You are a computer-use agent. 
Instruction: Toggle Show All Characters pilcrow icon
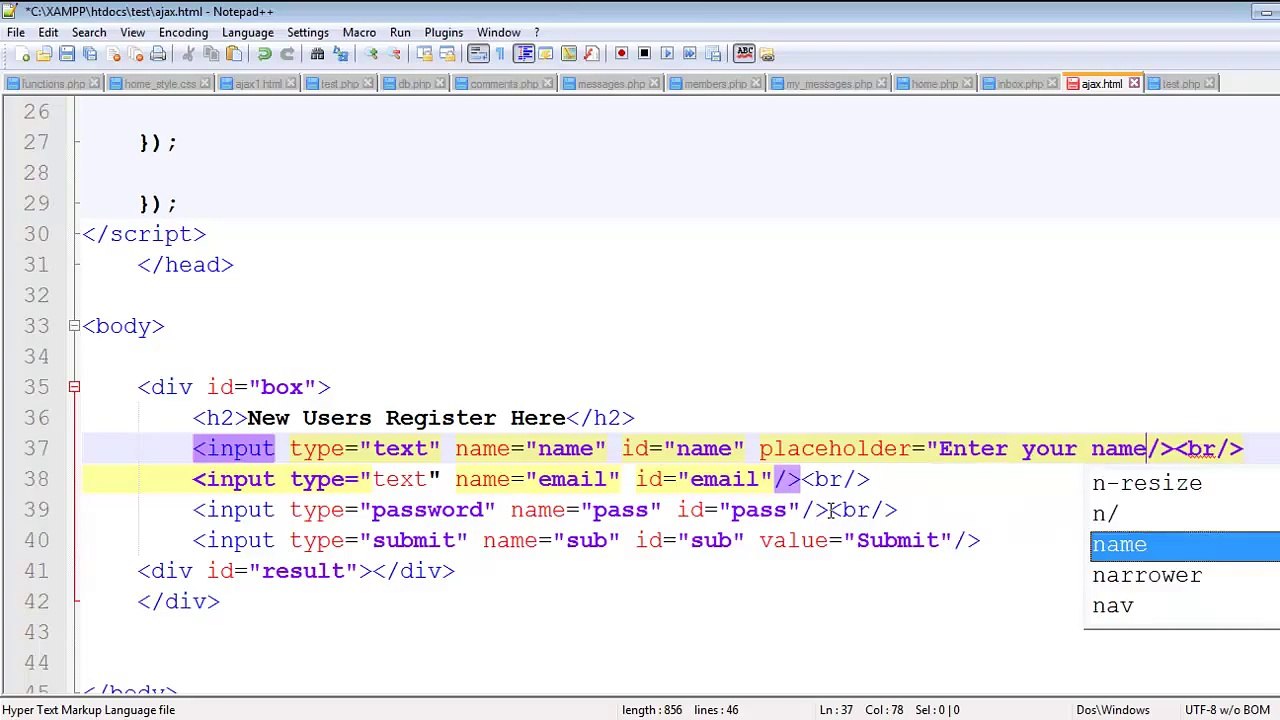click(x=500, y=54)
